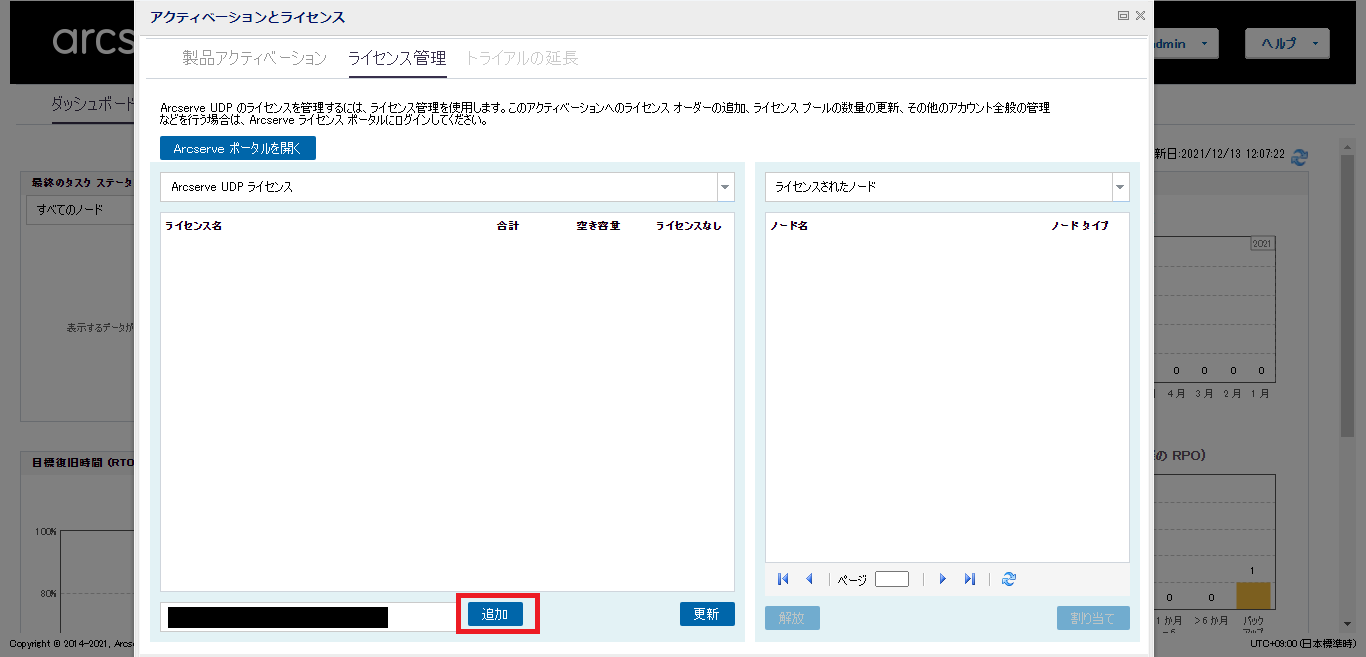Click the 追加 button
The image size is (1366, 657).
(495, 614)
